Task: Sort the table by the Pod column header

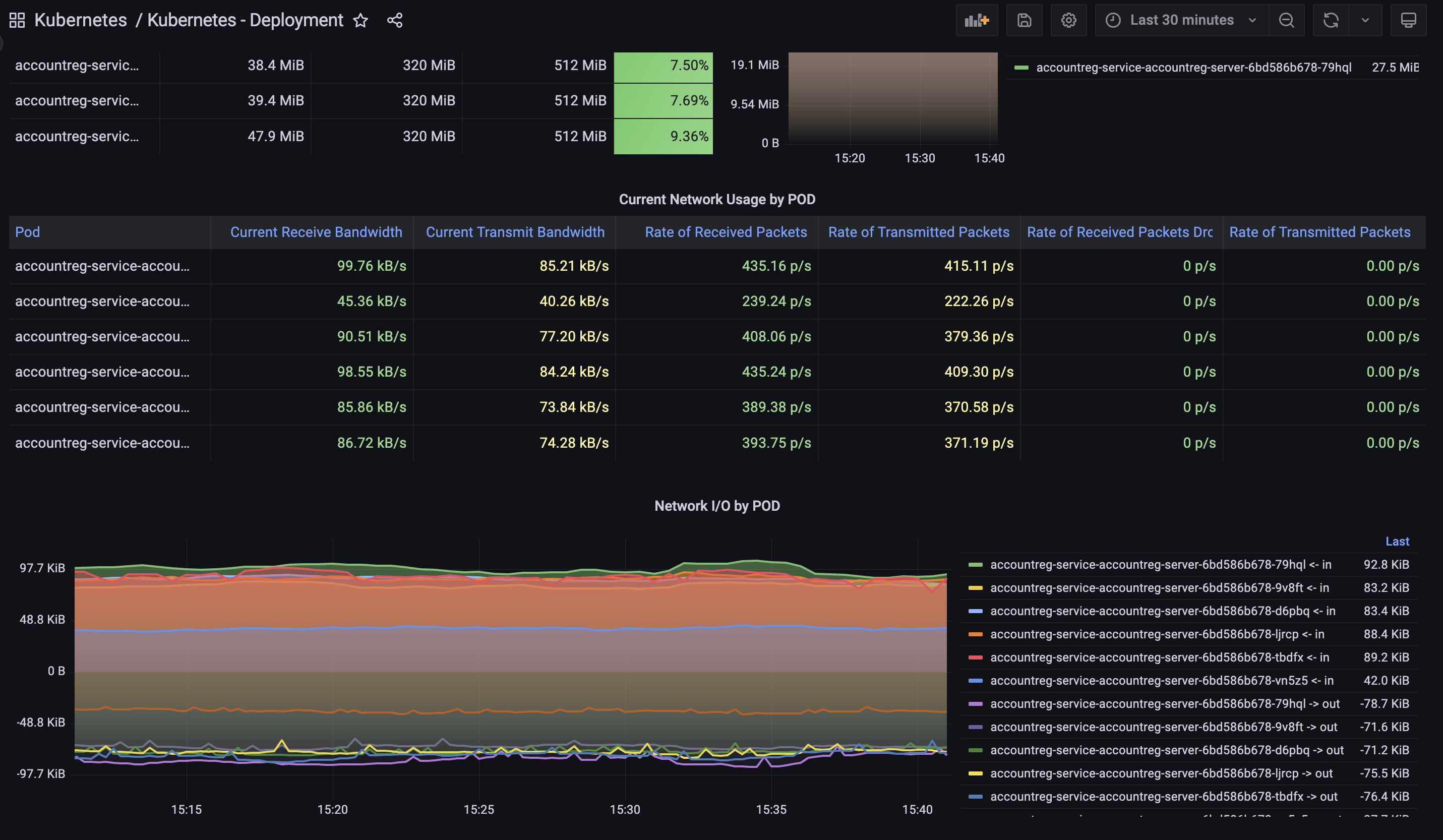Action: 28,232
